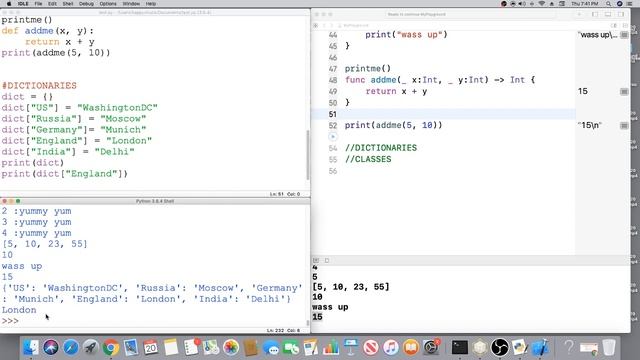The height and width of the screenshot is (360, 640).
Task: Toggle Xcode navigator panel button
Action: 595,14
